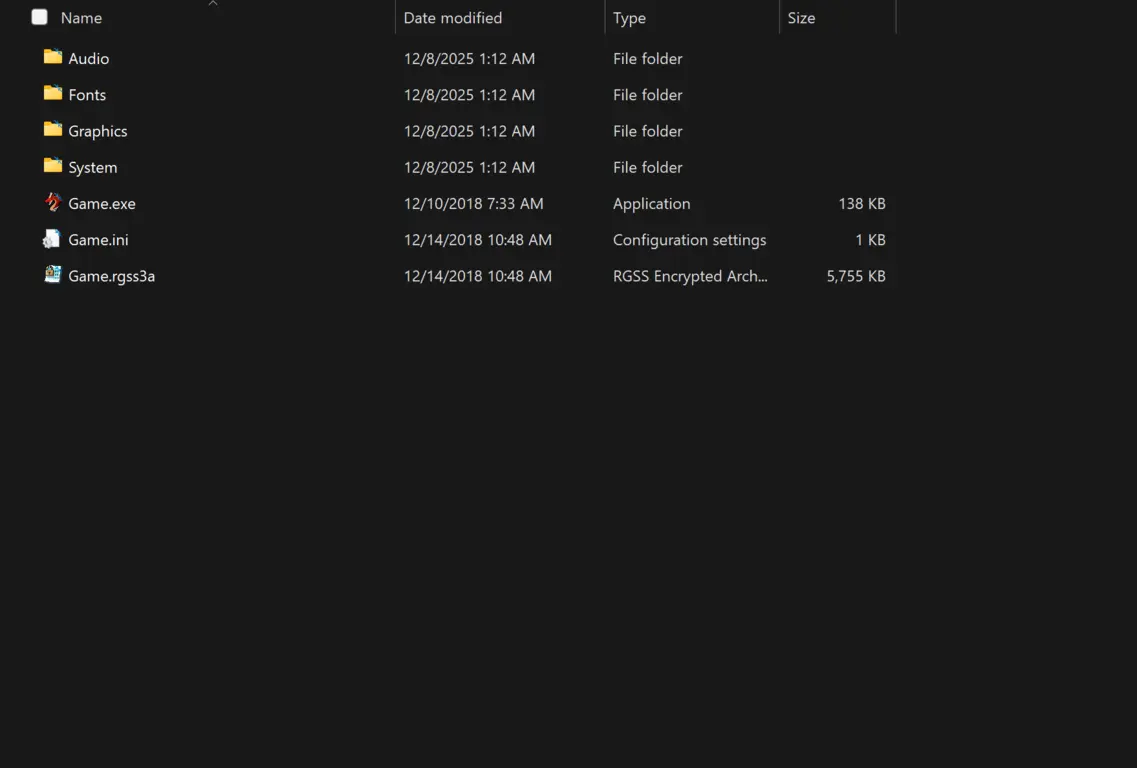Click the ascending sort arrow above Name

213,4
